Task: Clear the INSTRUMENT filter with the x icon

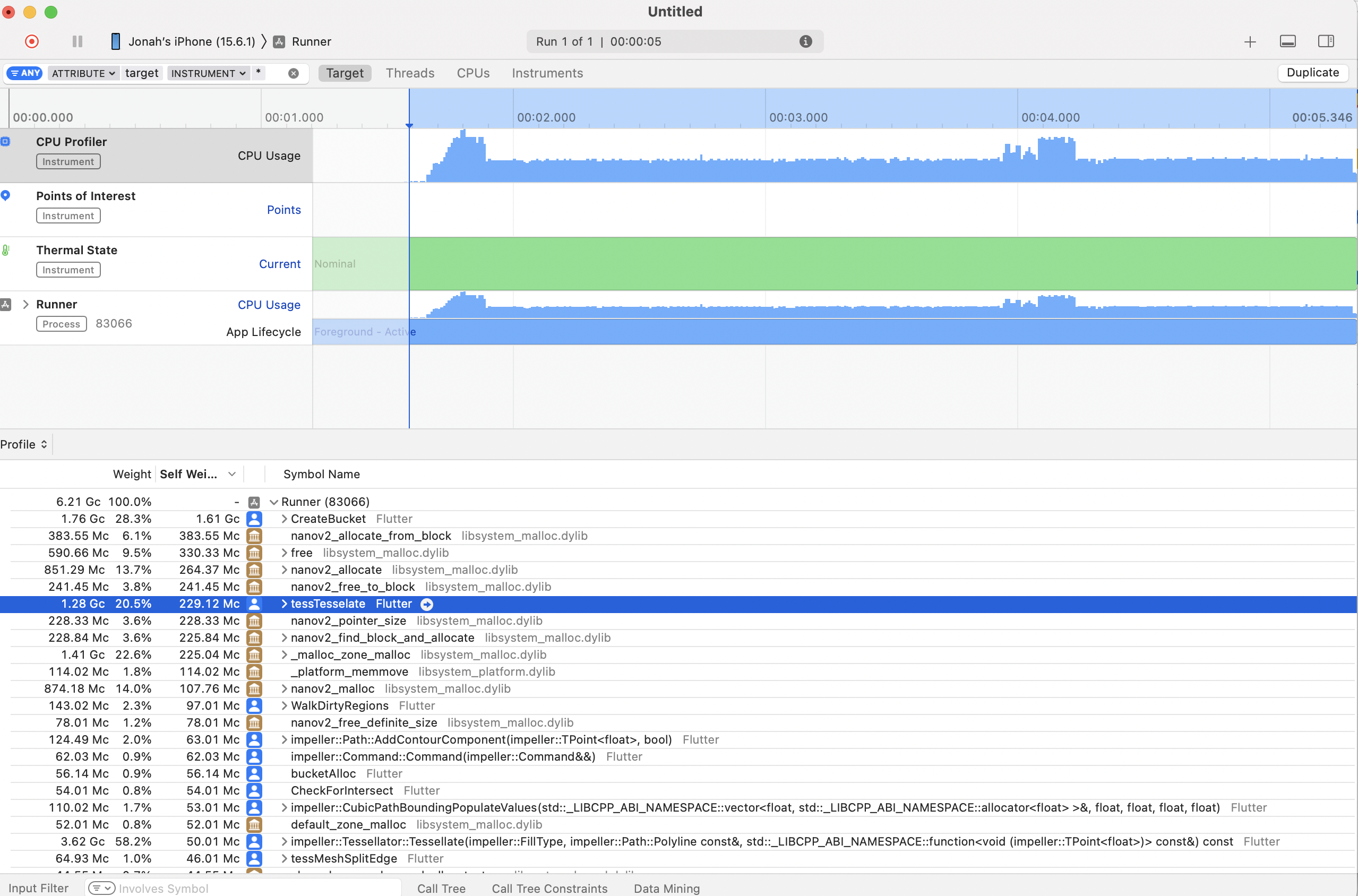Action: click(293, 73)
